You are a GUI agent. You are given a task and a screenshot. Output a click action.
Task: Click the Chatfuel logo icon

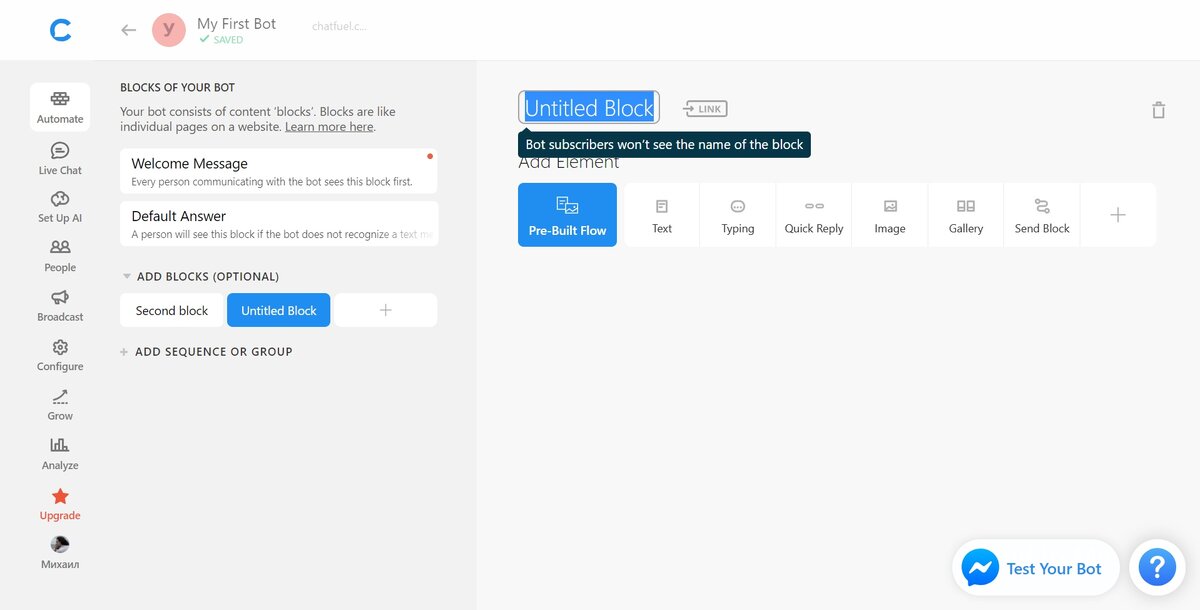pos(60,30)
